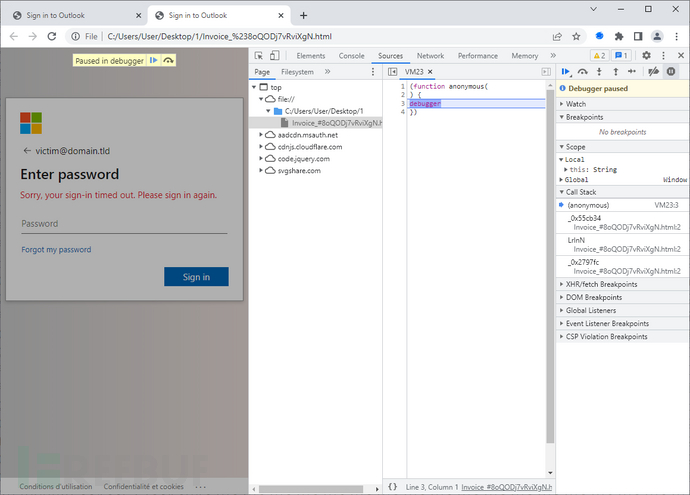Switch to the Memory tab
690x495 pixels.
tap(525, 56)
